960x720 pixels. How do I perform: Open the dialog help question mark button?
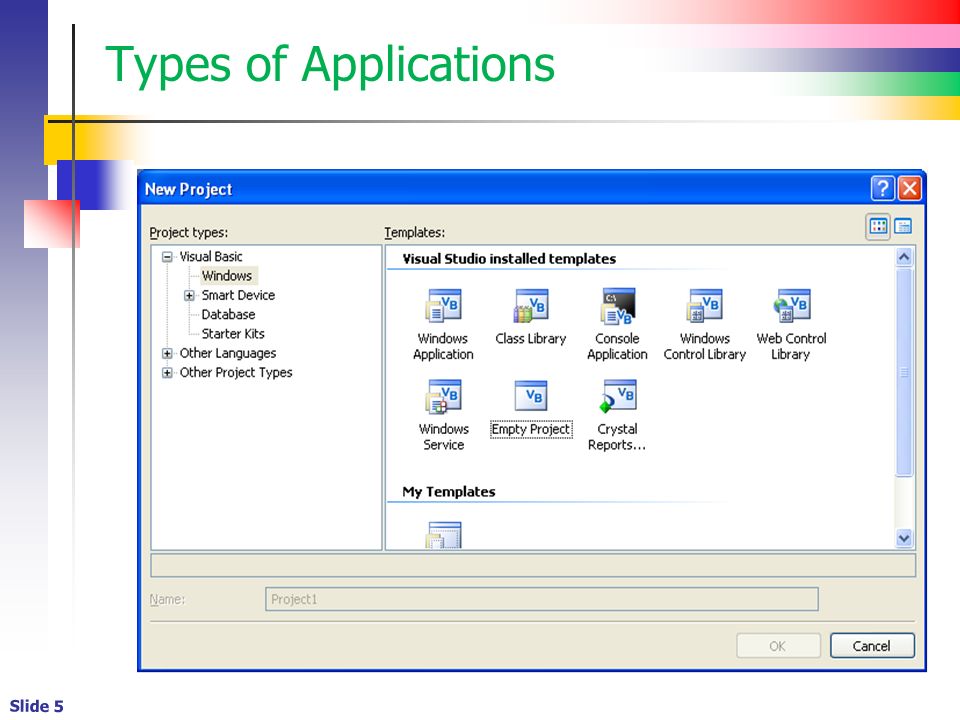(882, 189)
